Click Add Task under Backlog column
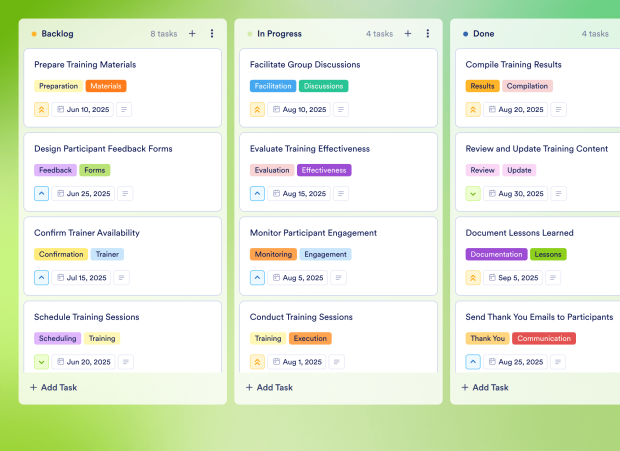 coord(54,387)
